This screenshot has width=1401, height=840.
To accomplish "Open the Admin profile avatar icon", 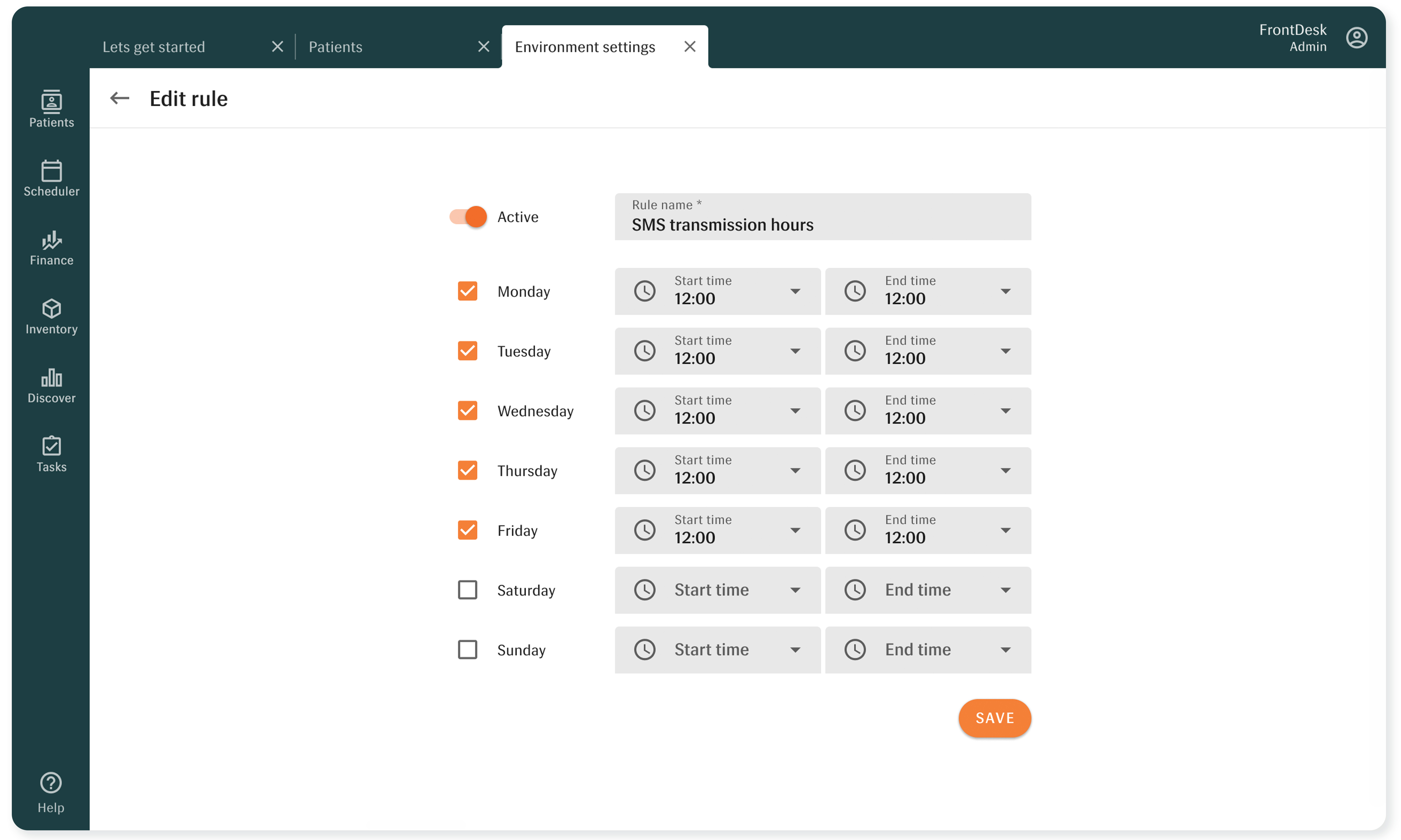I will click(1357, 37).
